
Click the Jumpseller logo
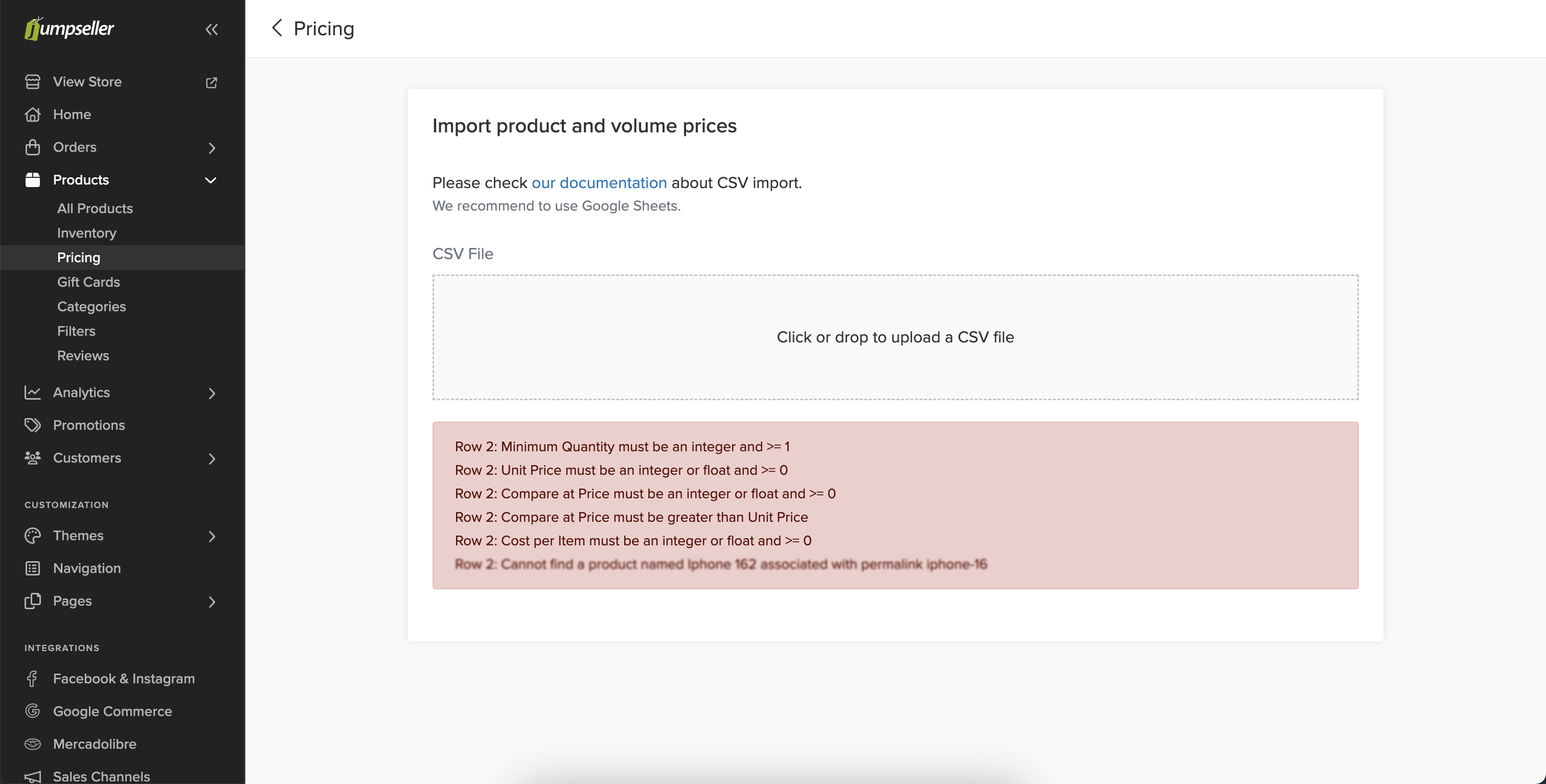(69, 28)
